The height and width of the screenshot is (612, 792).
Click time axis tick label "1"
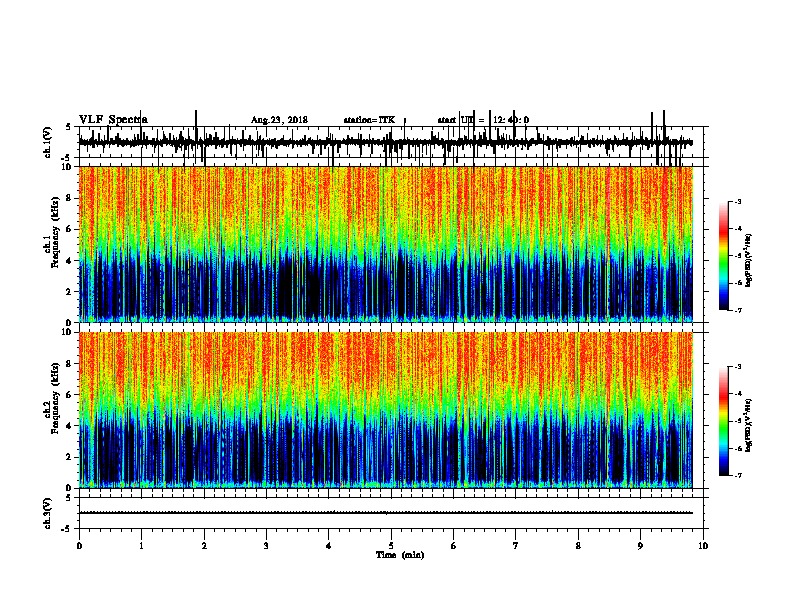pos(141,546)
